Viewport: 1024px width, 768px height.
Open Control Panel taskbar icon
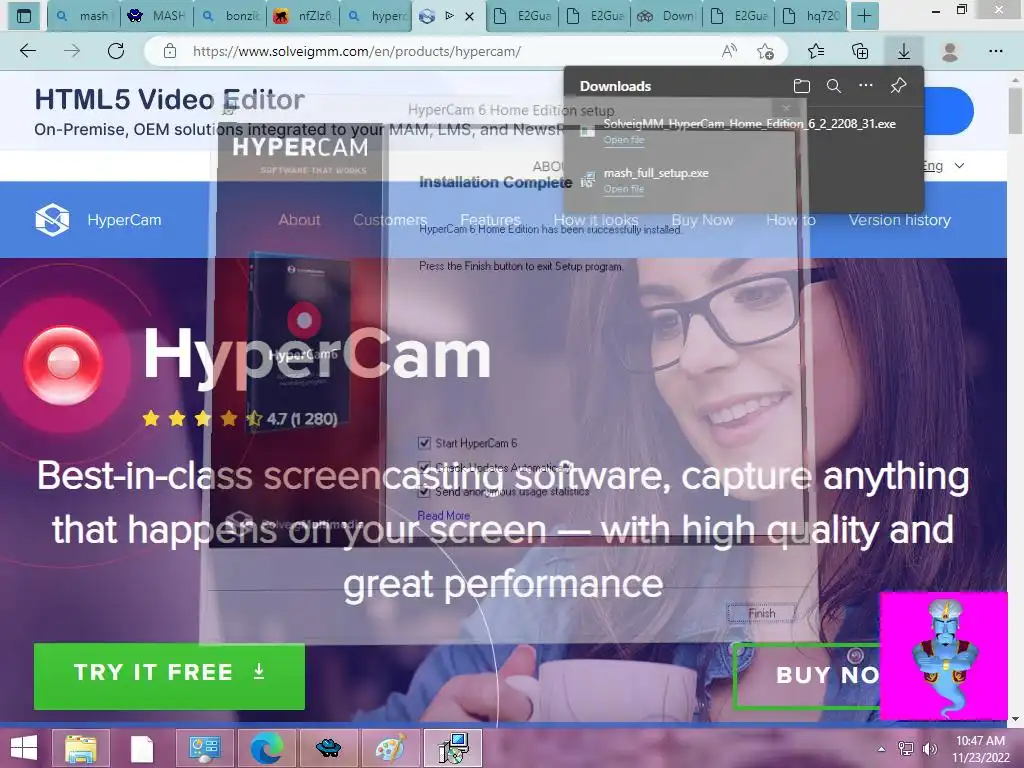(205, 748)
